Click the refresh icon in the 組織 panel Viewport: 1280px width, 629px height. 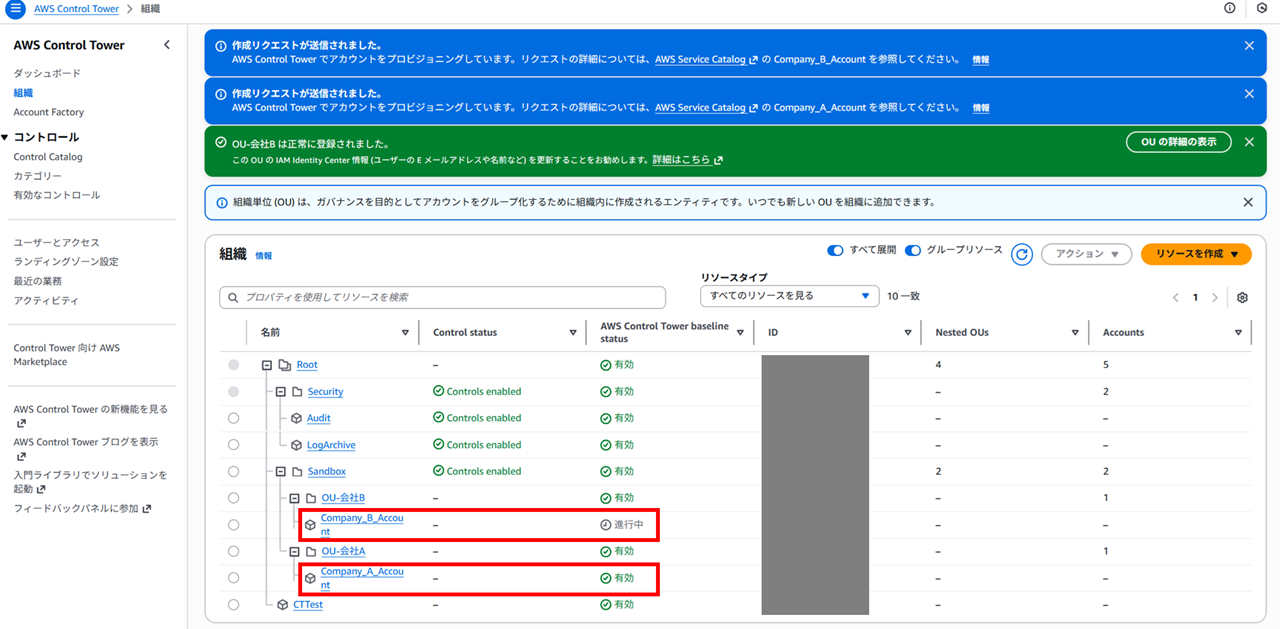click(x=1021, y=254)
